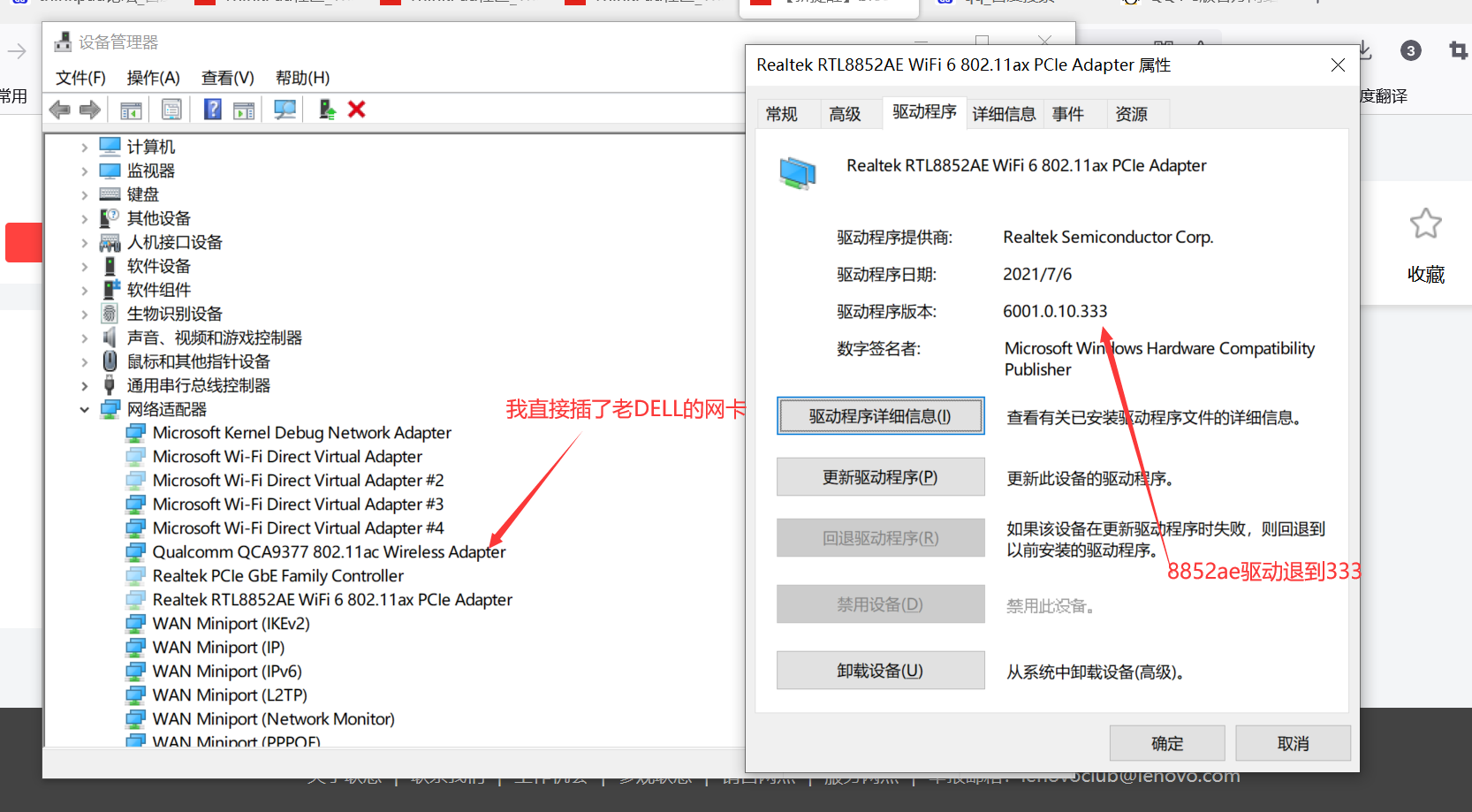Select the Microsoft Kernel Debug Network Adapter icon
The height and width of the screenshot is (812, 1472).
[x=135, y=433]
